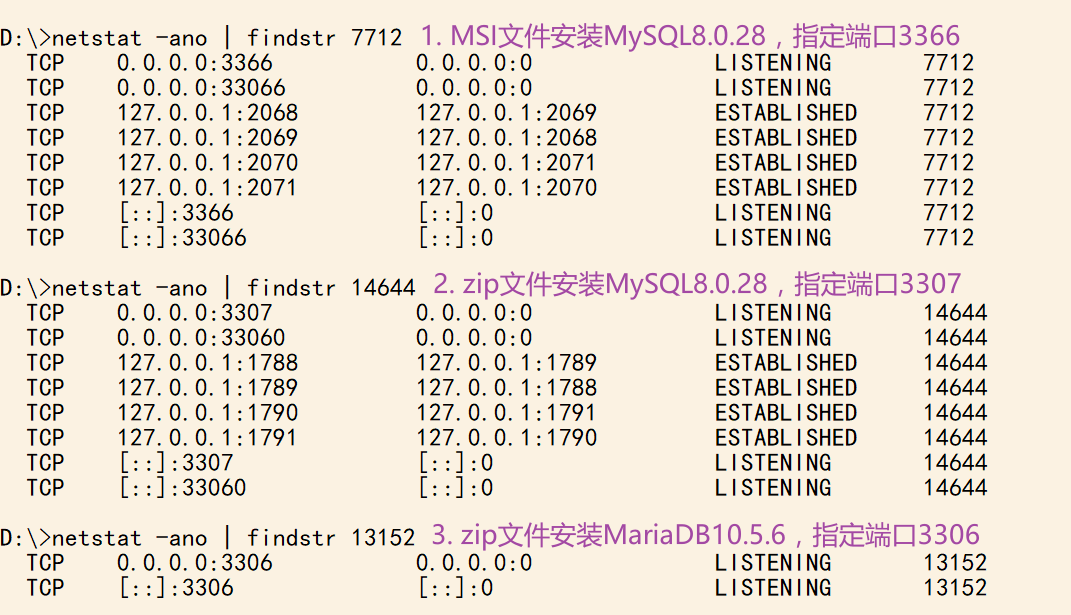Select the IPv6 local address [::]:33060

(x=182, y=488)
